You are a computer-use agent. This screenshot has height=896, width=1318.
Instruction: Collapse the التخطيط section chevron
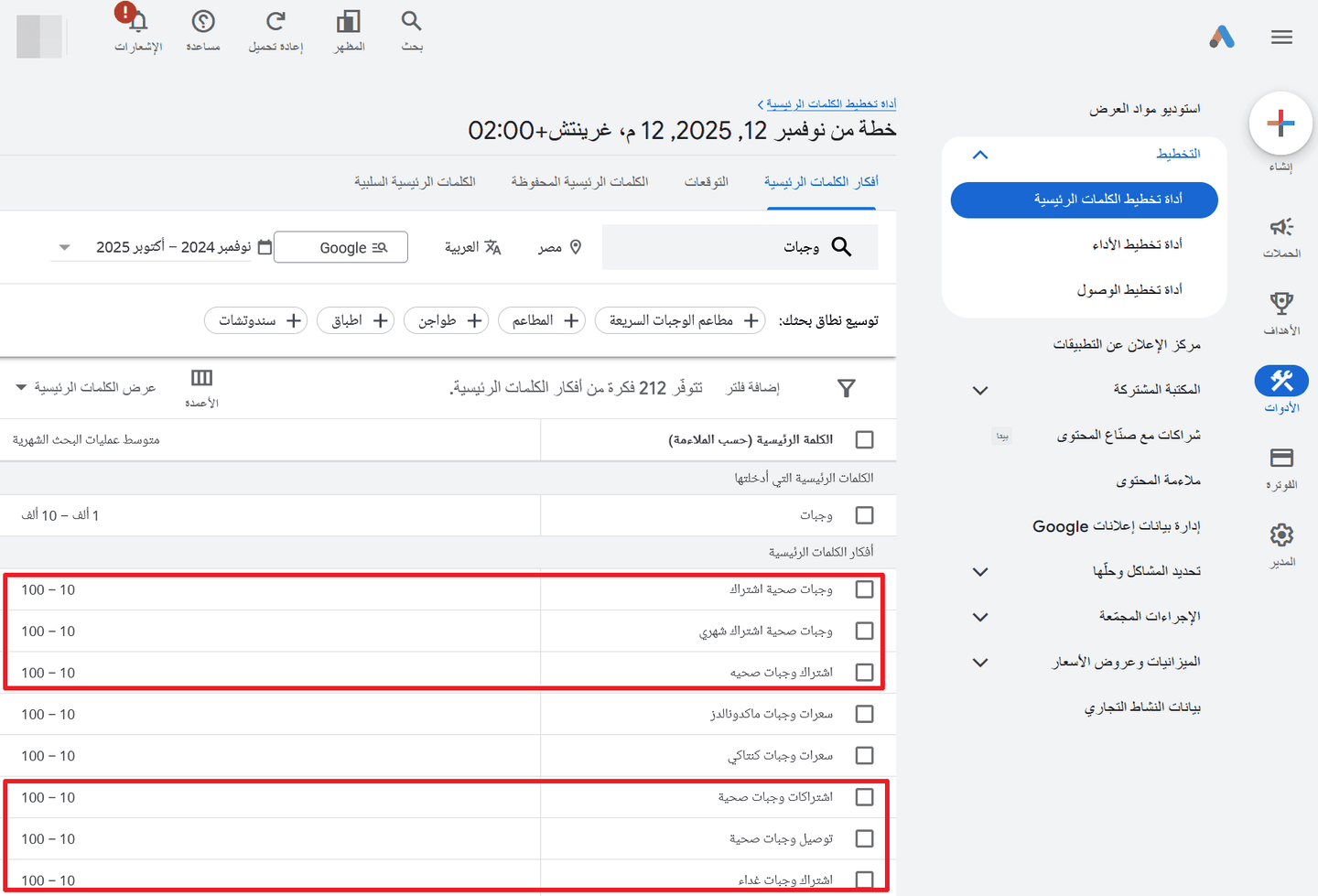pos(980,155)
